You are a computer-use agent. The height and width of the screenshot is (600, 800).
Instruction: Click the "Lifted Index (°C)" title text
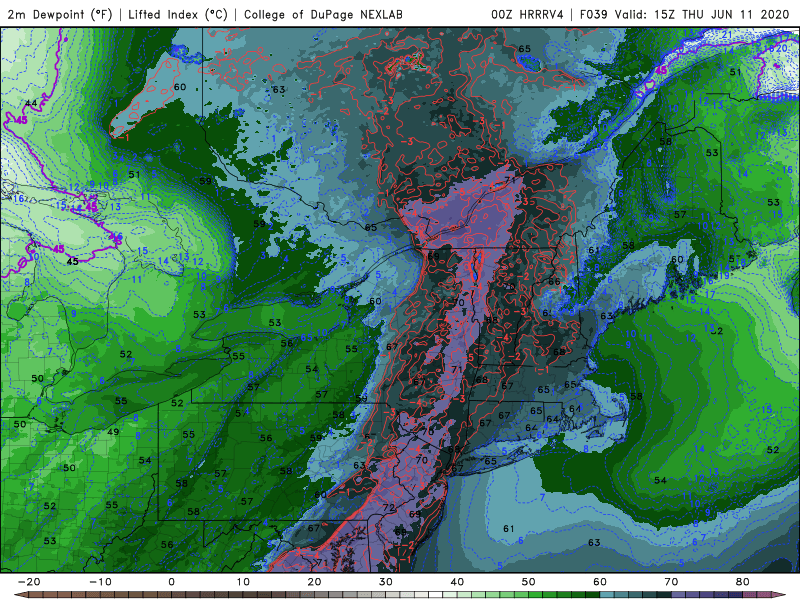coord(178,14)
